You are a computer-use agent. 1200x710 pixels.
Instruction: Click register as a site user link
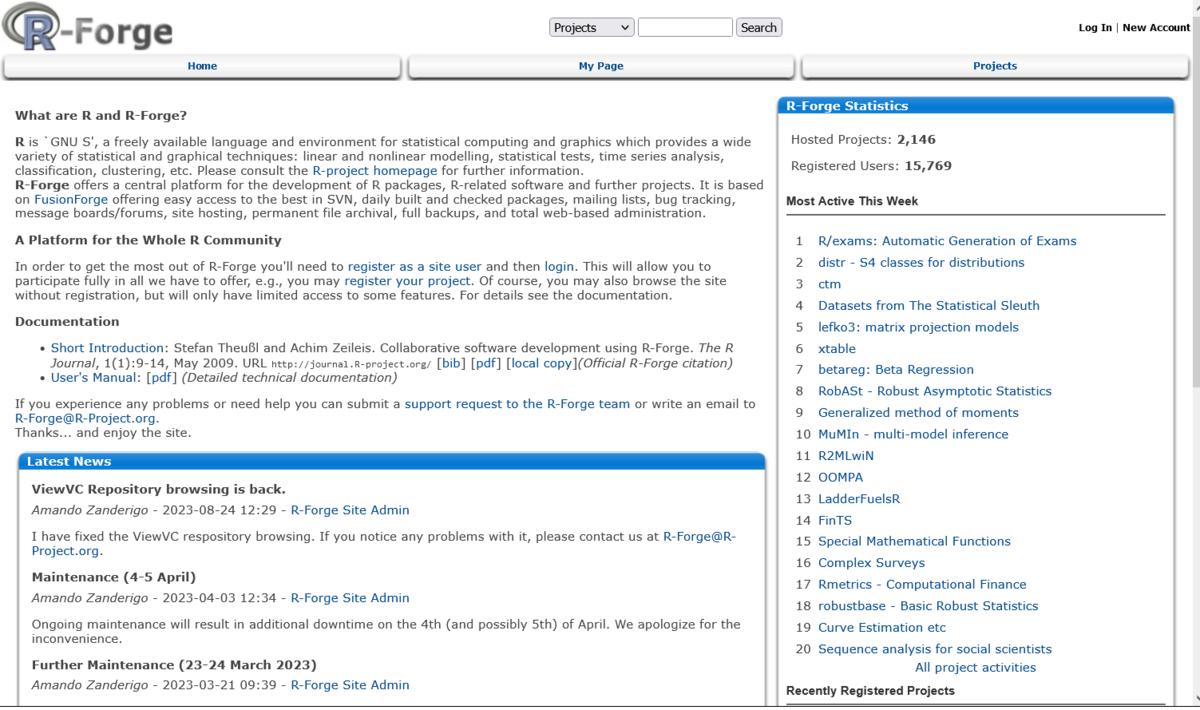(414, 267)
